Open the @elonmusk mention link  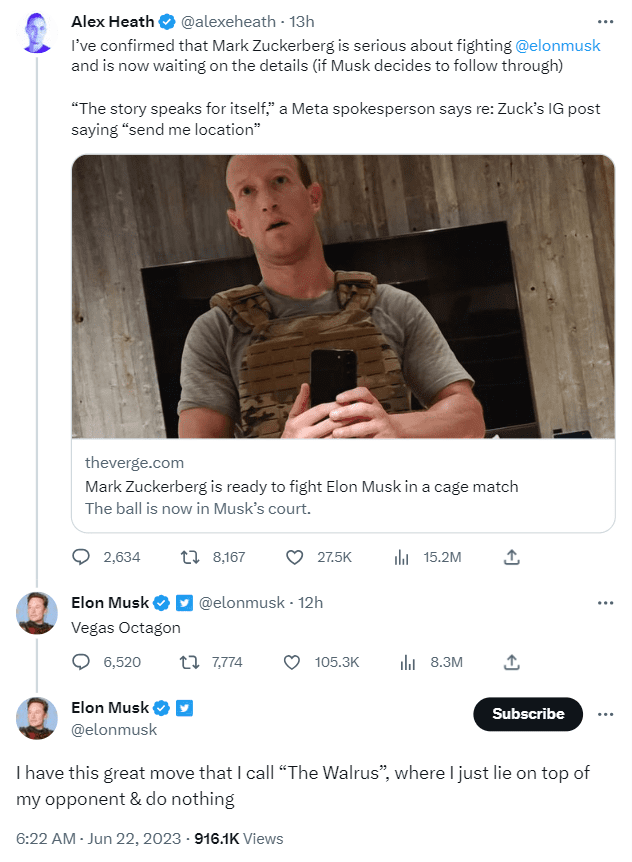click(x=559, y=46)
